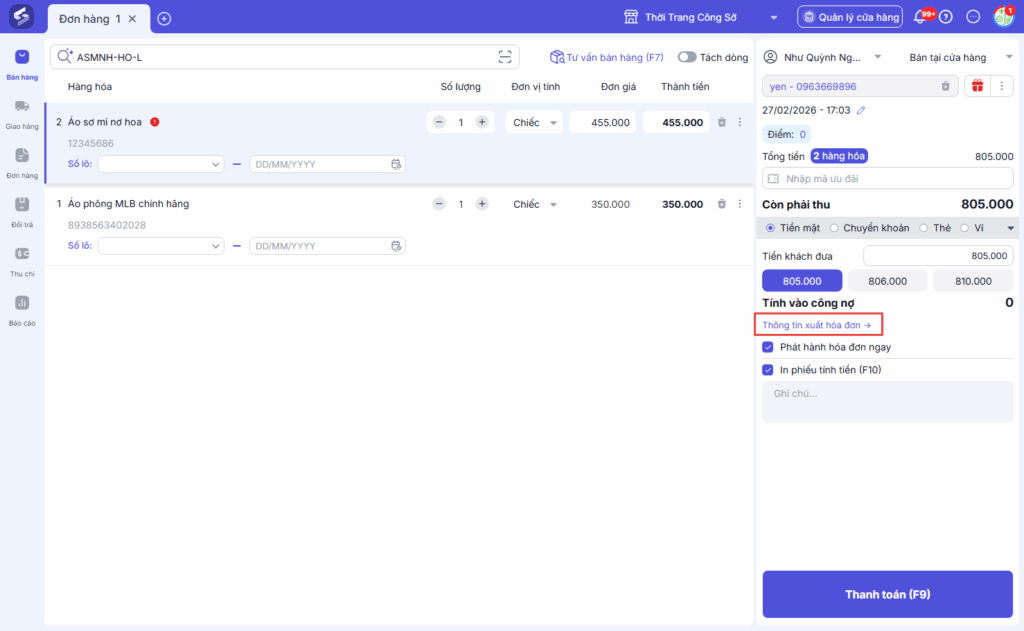This screenshot has width=1024, height=631.
Task: Open the user avatar menu
Action: tap(1003, 17)
